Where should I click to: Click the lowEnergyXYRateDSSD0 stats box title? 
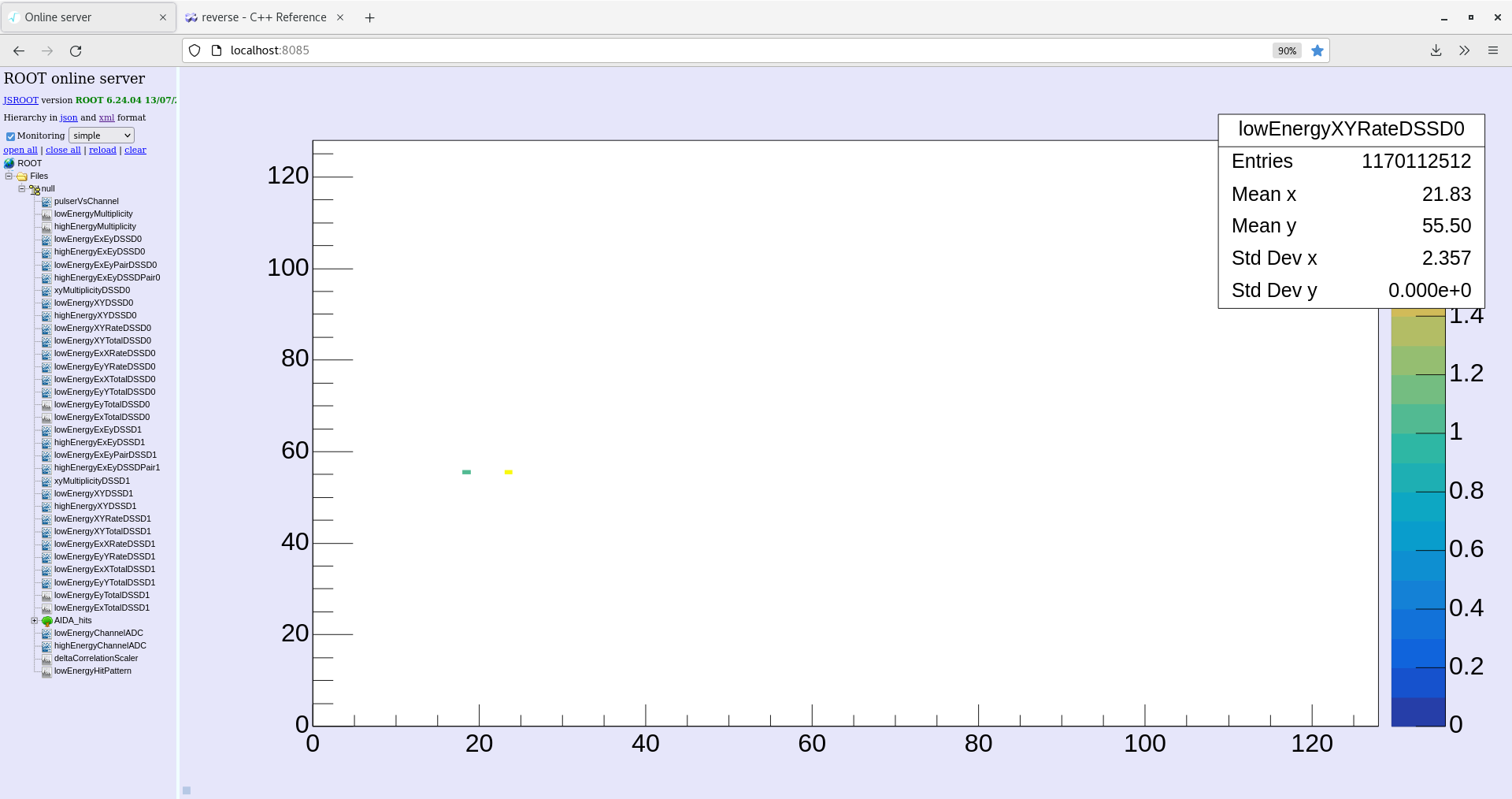pyautogui.click(x=1351, y=129)
